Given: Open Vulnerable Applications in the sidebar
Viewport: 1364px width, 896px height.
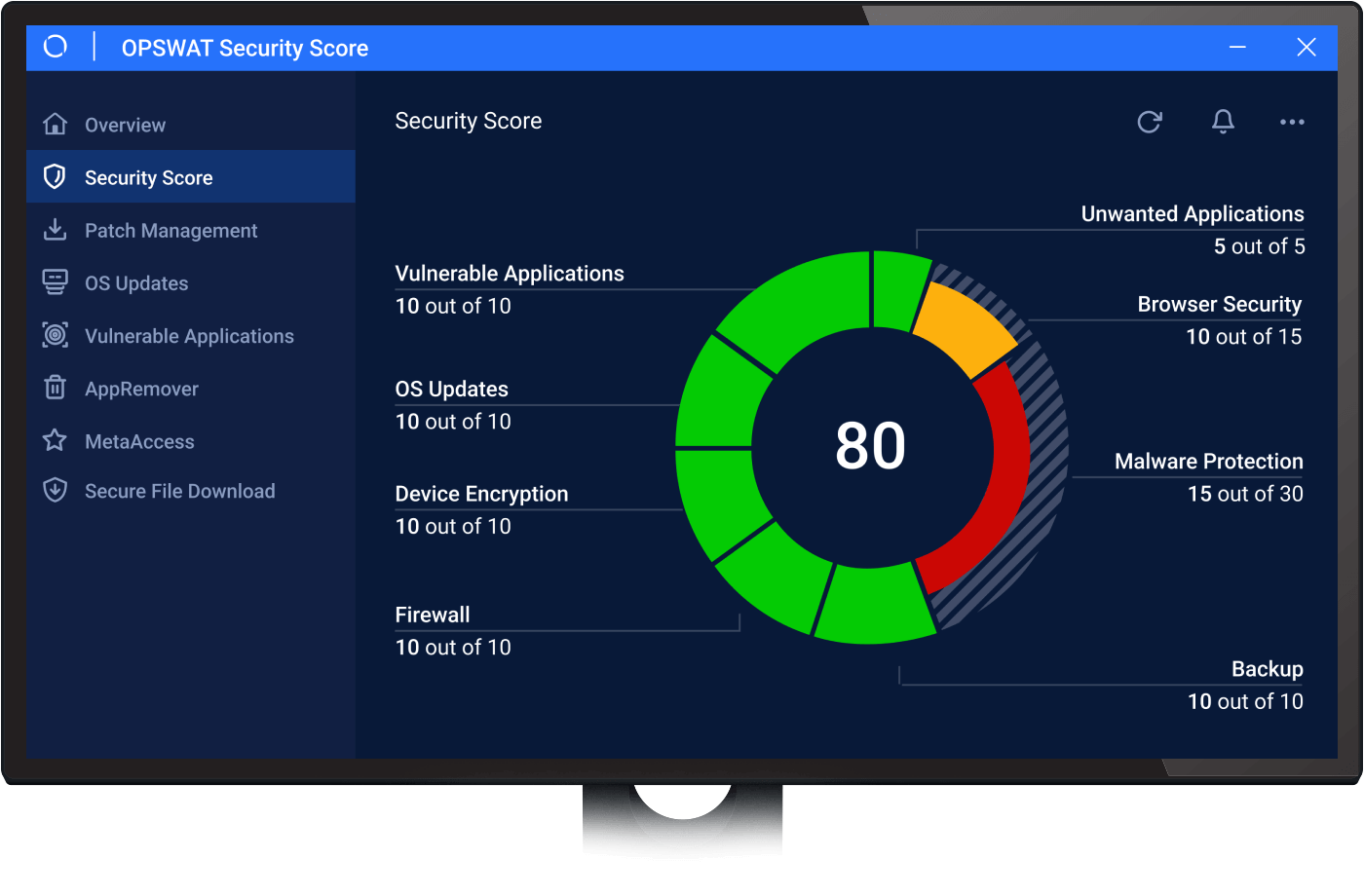Looking at the screenshot, I should point(191,335).
